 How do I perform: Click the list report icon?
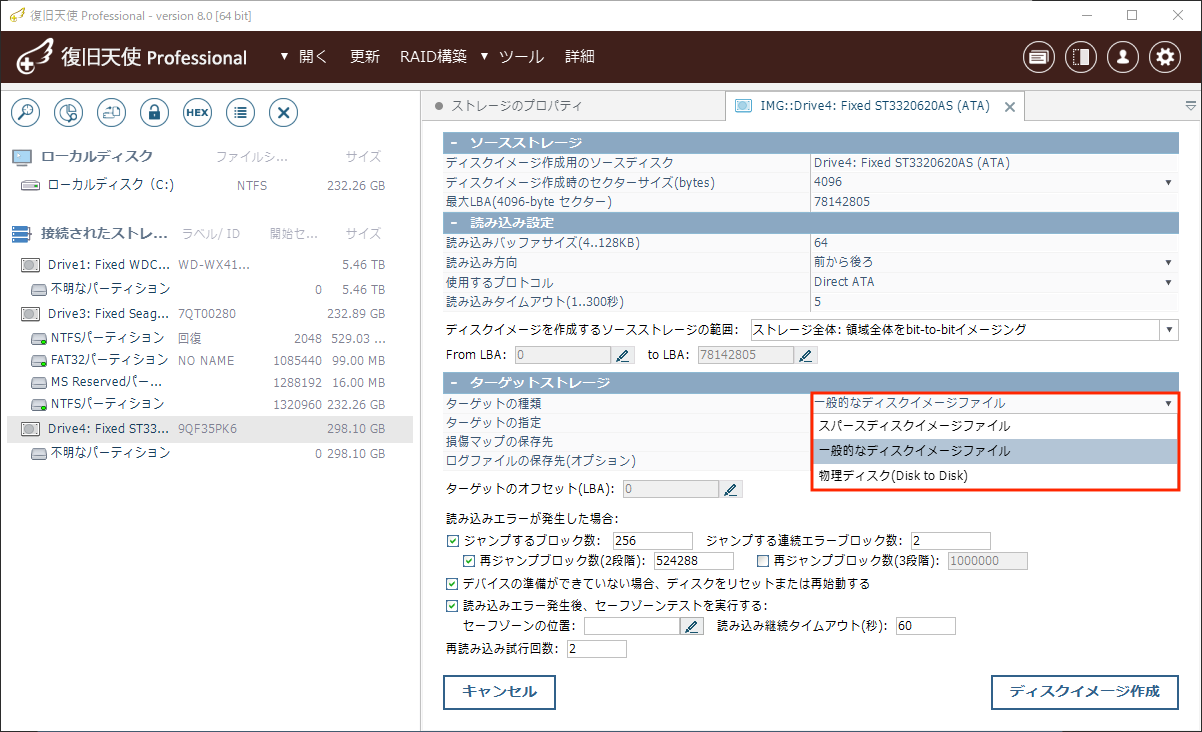[x=240, y=112]
